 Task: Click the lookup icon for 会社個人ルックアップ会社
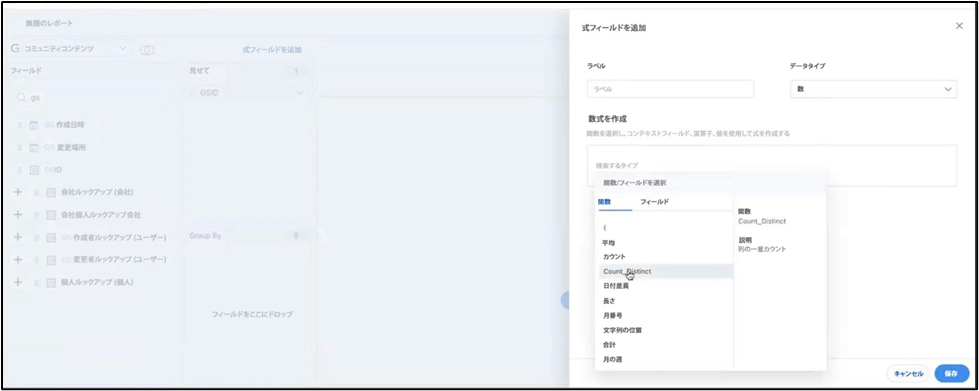(x=51, y=215)
